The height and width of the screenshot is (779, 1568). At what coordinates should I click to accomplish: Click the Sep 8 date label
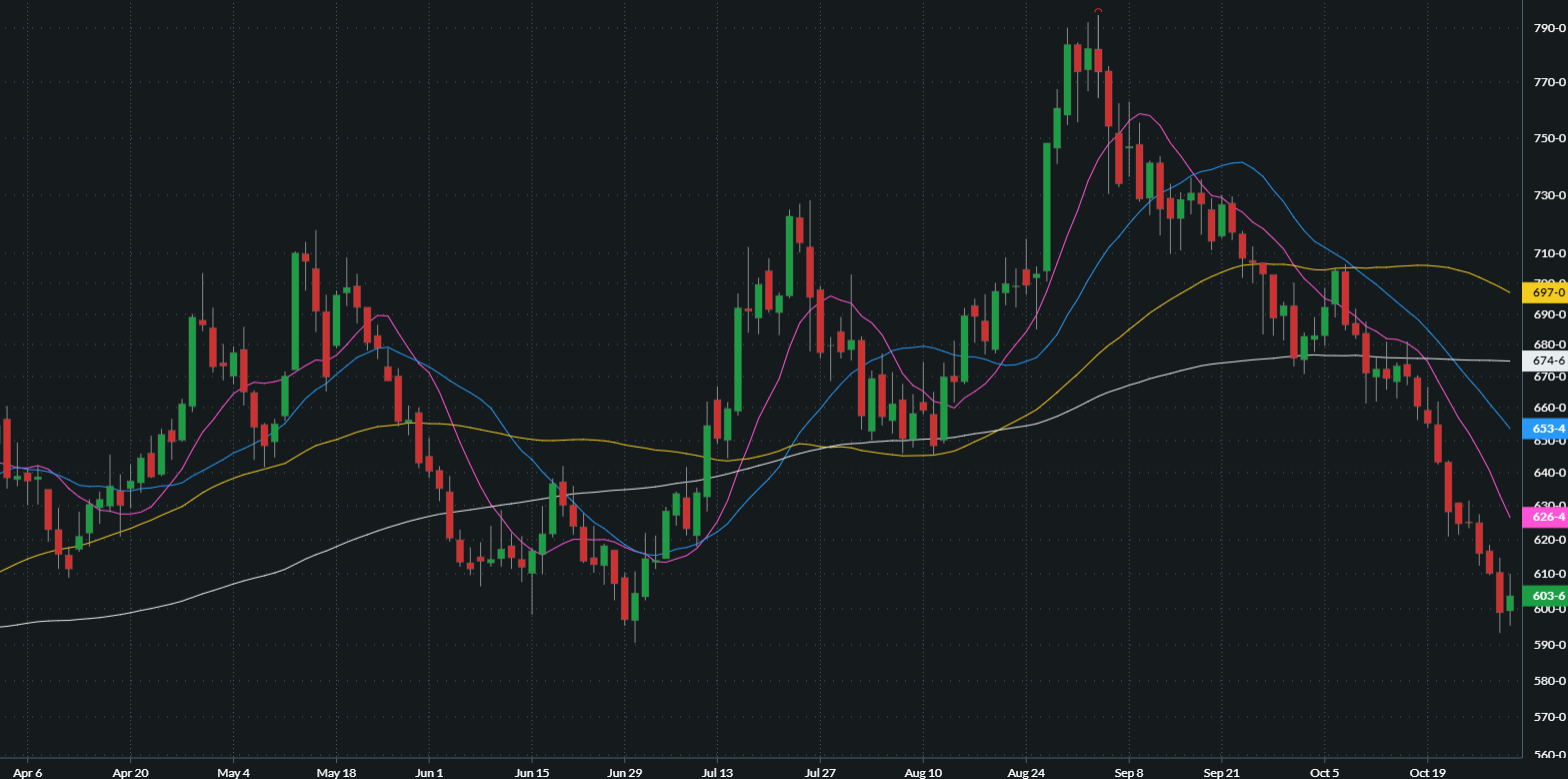[x=1128, y=772]
